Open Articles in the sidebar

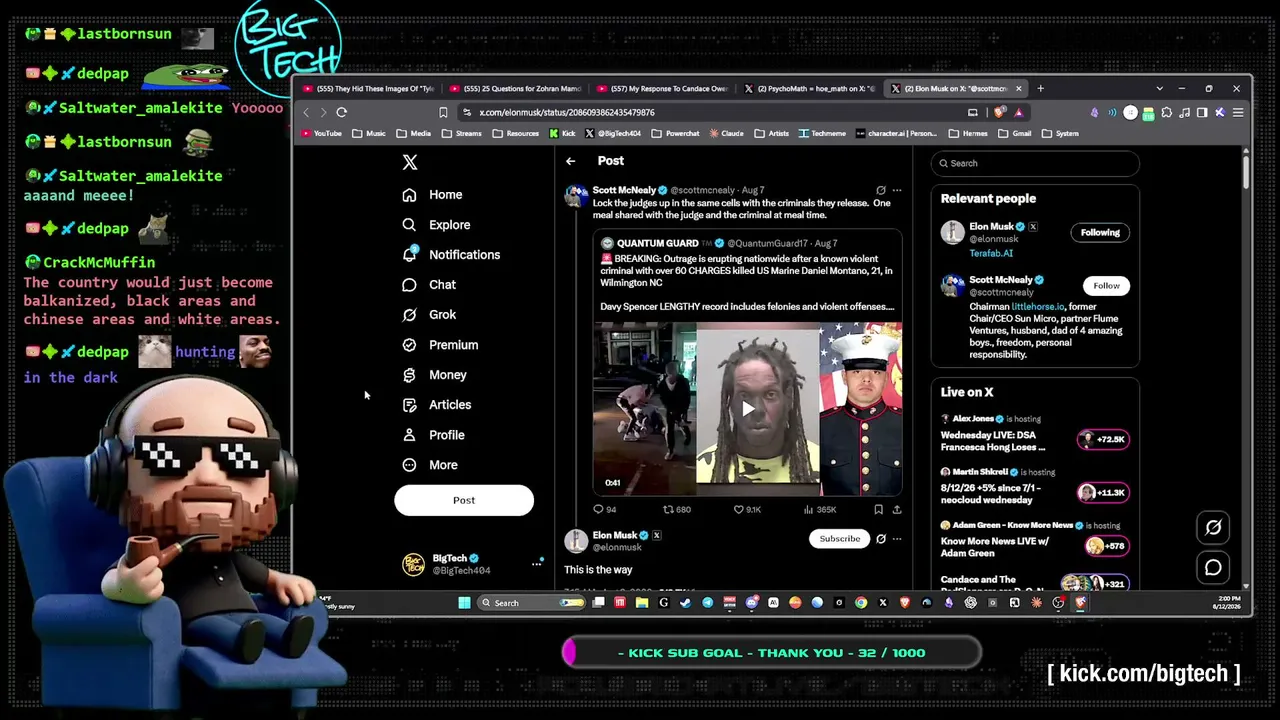coord(436,405)
